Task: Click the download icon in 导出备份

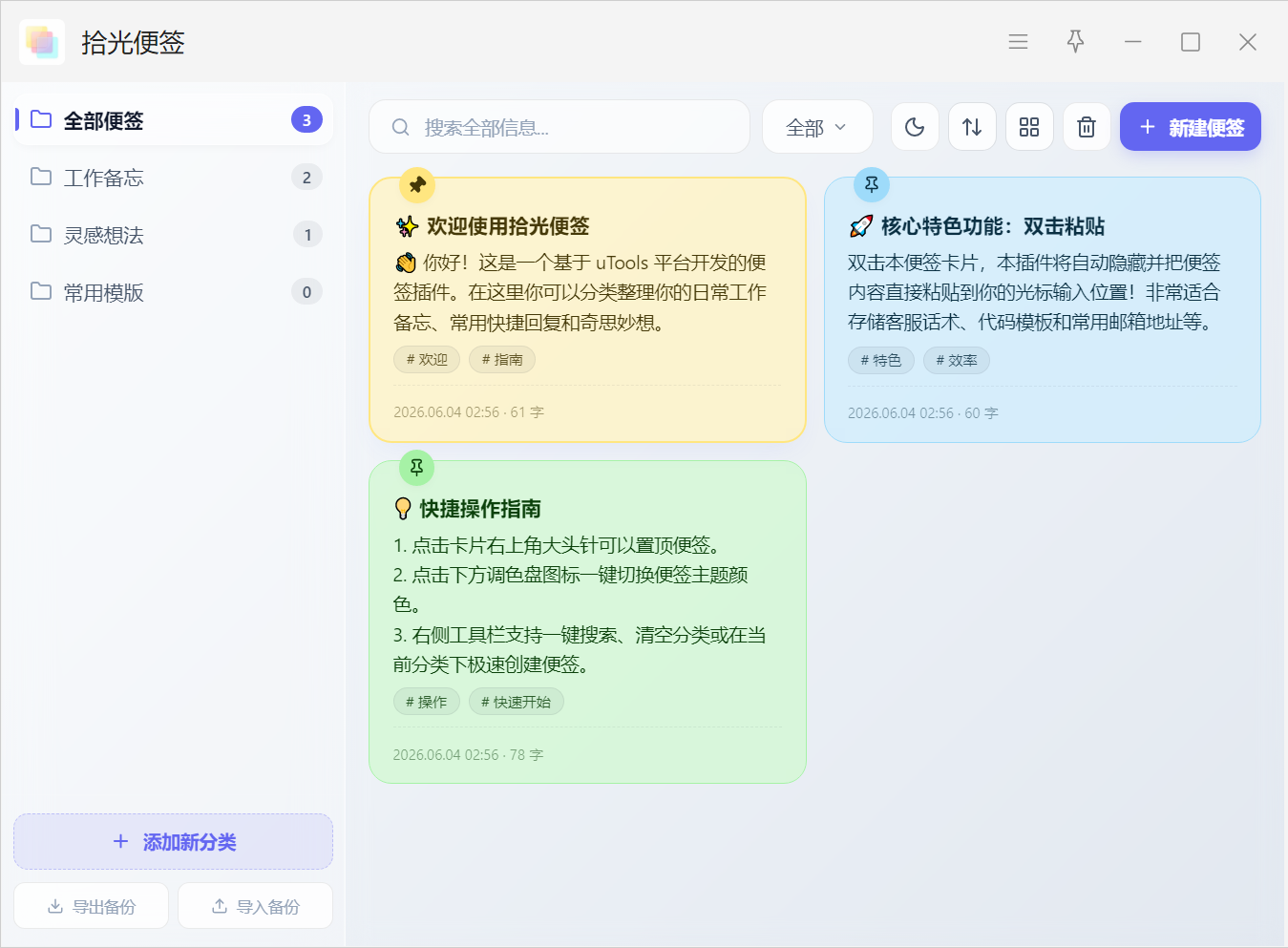Action: click(55, 906)
